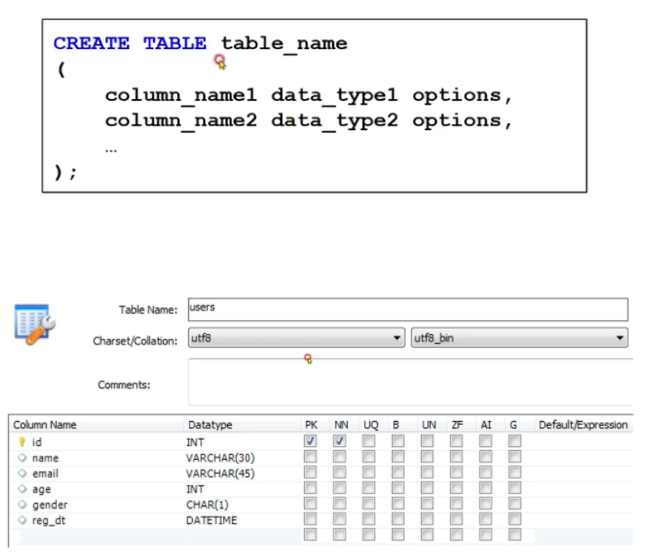
Task: Click the Column Name header
Action: point(45,425)
